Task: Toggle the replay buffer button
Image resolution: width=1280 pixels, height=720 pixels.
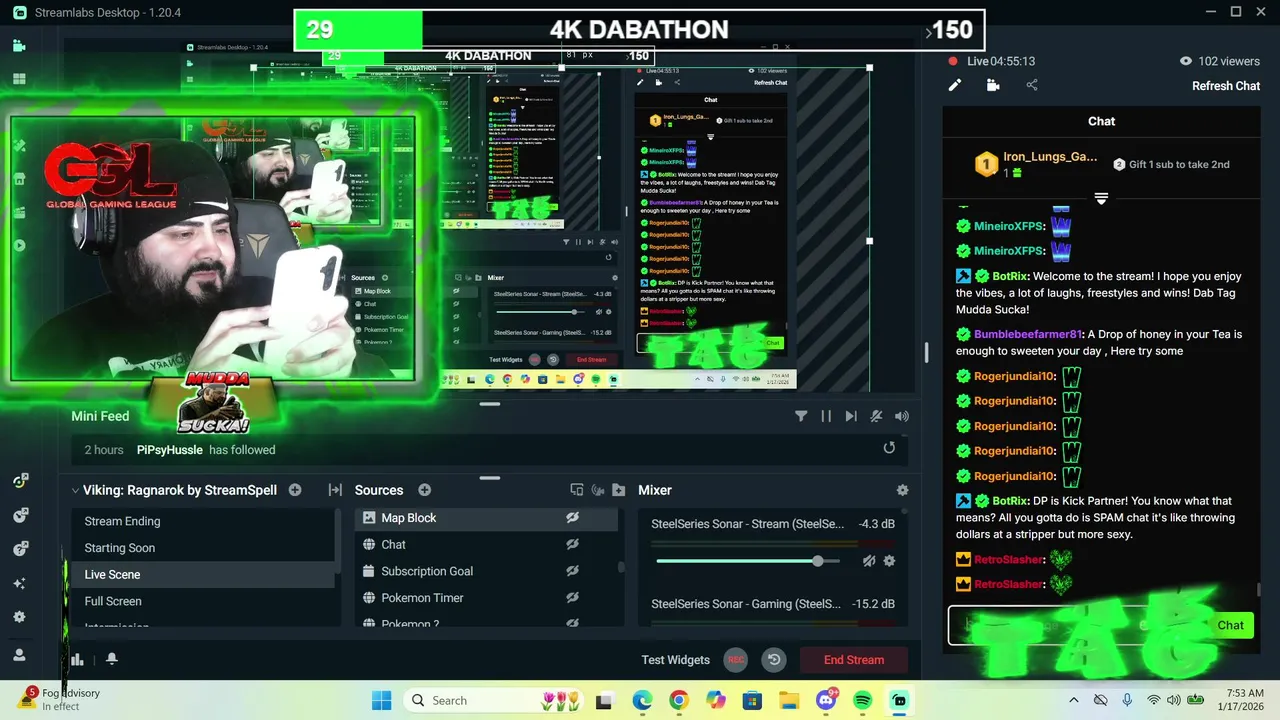Action: click(774, 659)
